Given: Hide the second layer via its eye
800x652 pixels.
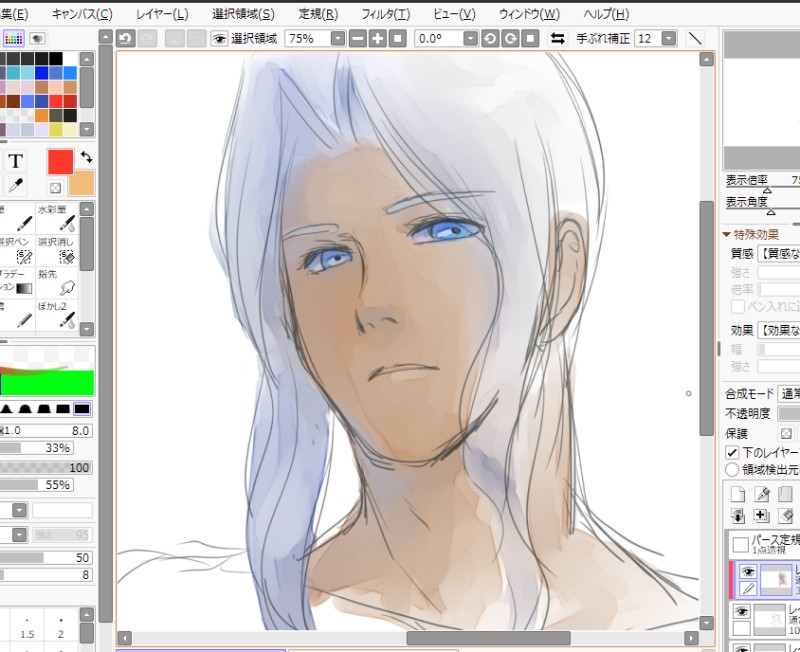Looking at the screenshot, I should pos(741,611).
